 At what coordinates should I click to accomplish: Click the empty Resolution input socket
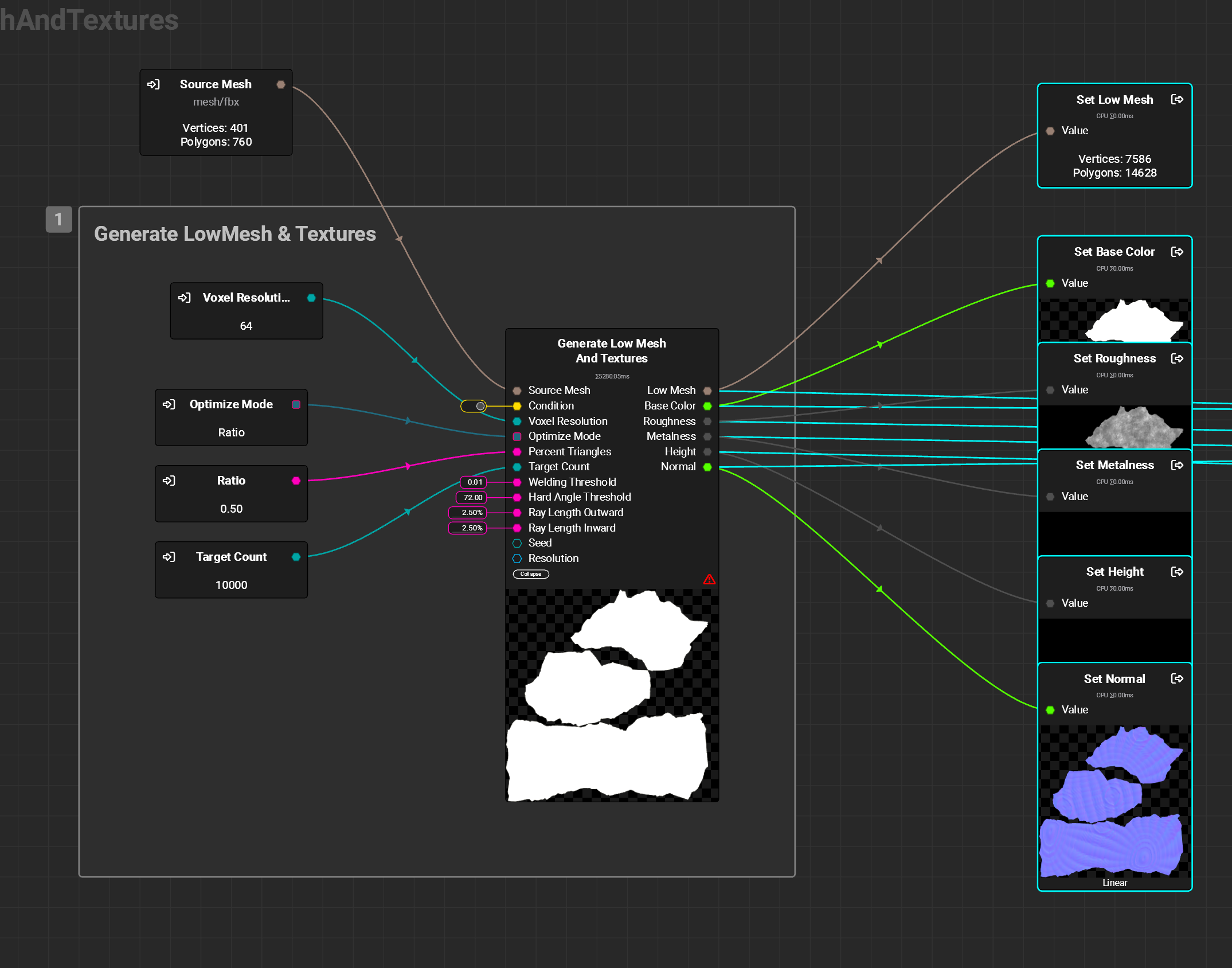coord(517,559)
